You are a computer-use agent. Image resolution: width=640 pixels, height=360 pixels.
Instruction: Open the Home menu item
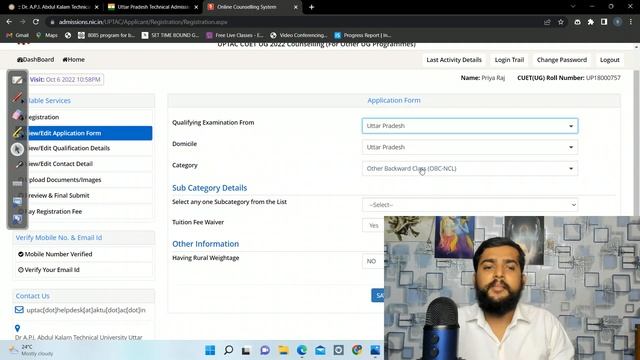(x=73, y=60)
